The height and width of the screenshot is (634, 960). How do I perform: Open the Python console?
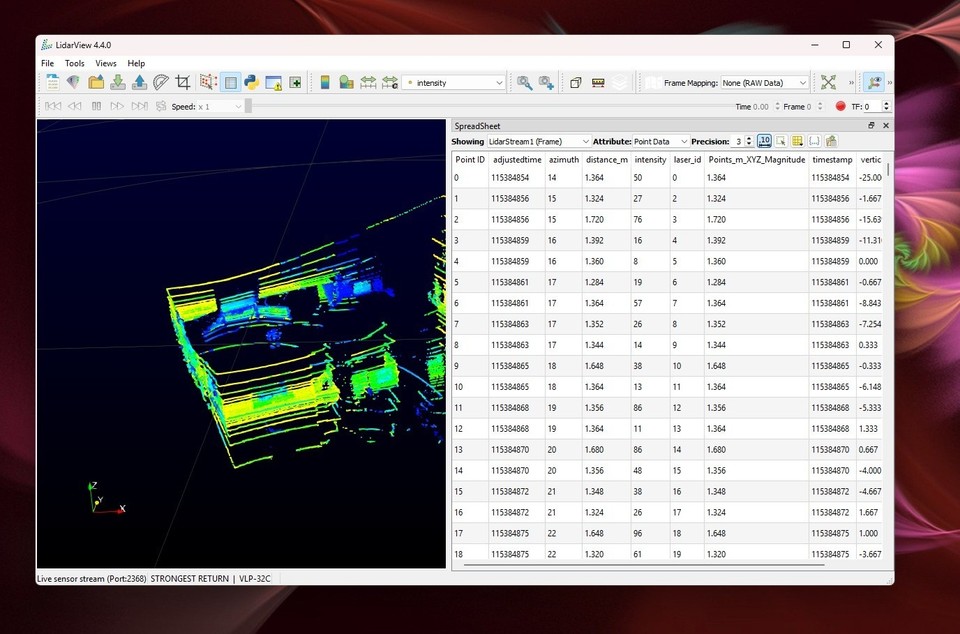pyautogui.click(x=252, y=82)
